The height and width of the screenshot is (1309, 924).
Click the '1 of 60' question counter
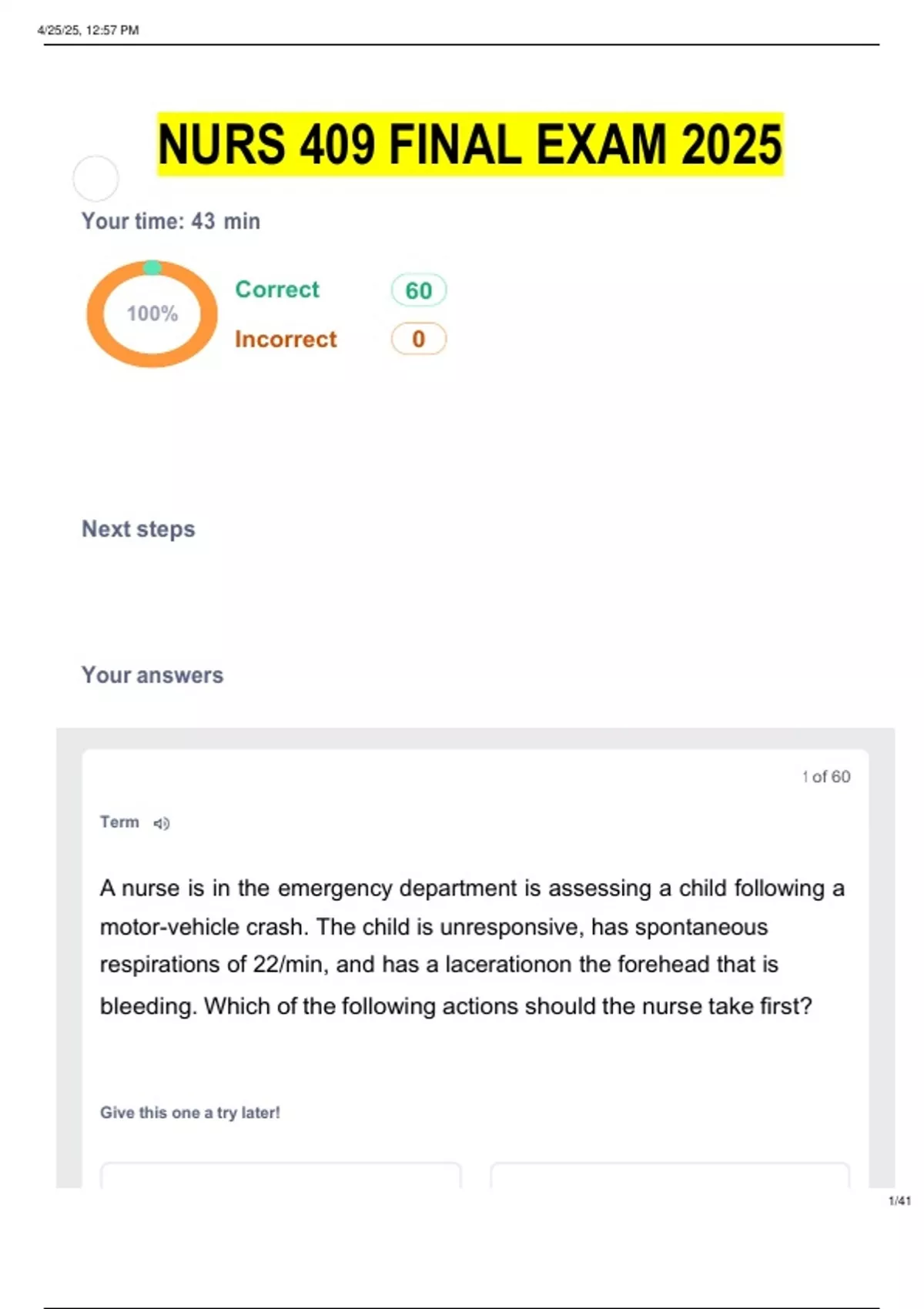825,777
